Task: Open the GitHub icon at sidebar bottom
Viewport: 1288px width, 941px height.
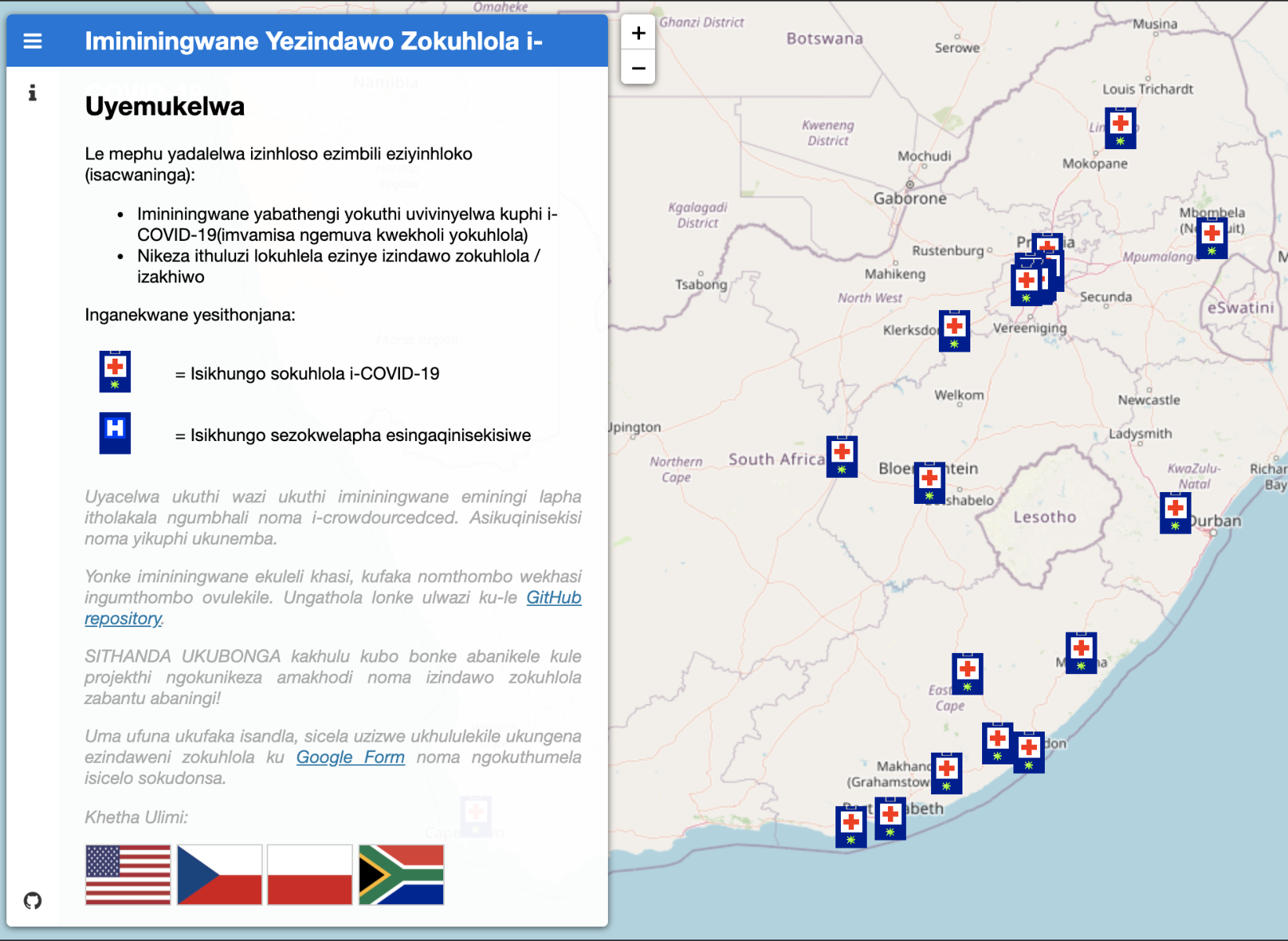Action: (32, 900)
